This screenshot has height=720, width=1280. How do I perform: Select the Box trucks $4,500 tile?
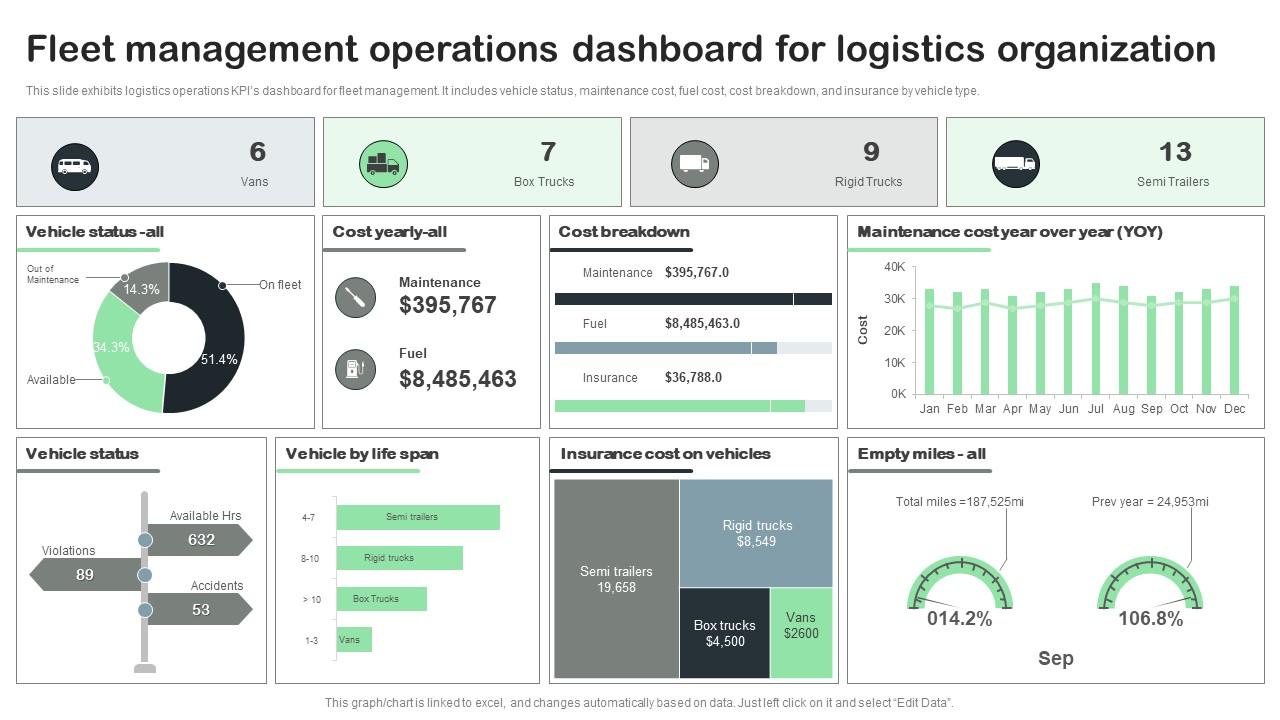(x=725, y=633)
